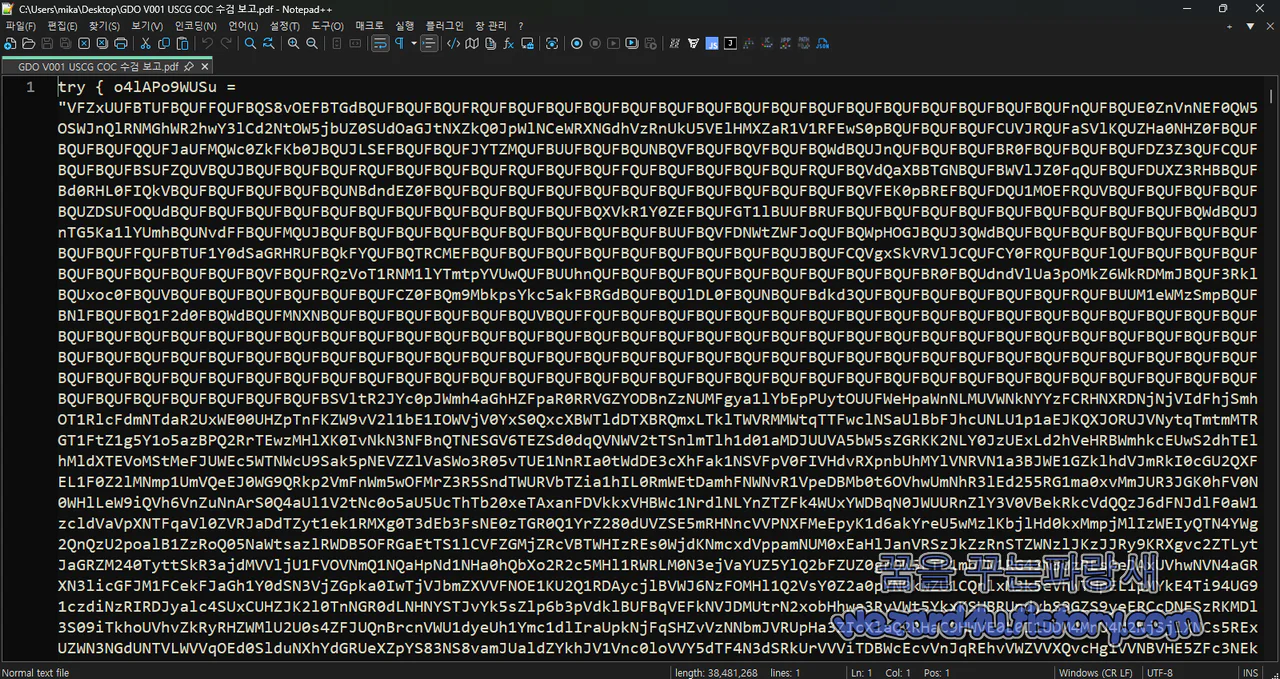Print the document via the Print icon
Screen dimensions: 1280x679
click(x=121, y=43)
